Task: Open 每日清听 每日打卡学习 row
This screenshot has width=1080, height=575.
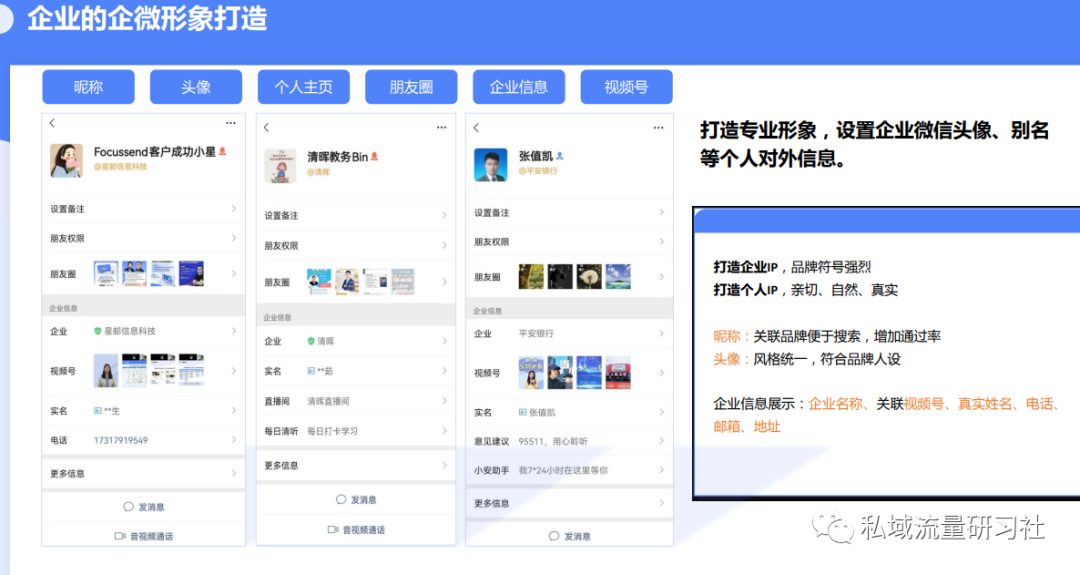Action: click(x=355, y=431)
